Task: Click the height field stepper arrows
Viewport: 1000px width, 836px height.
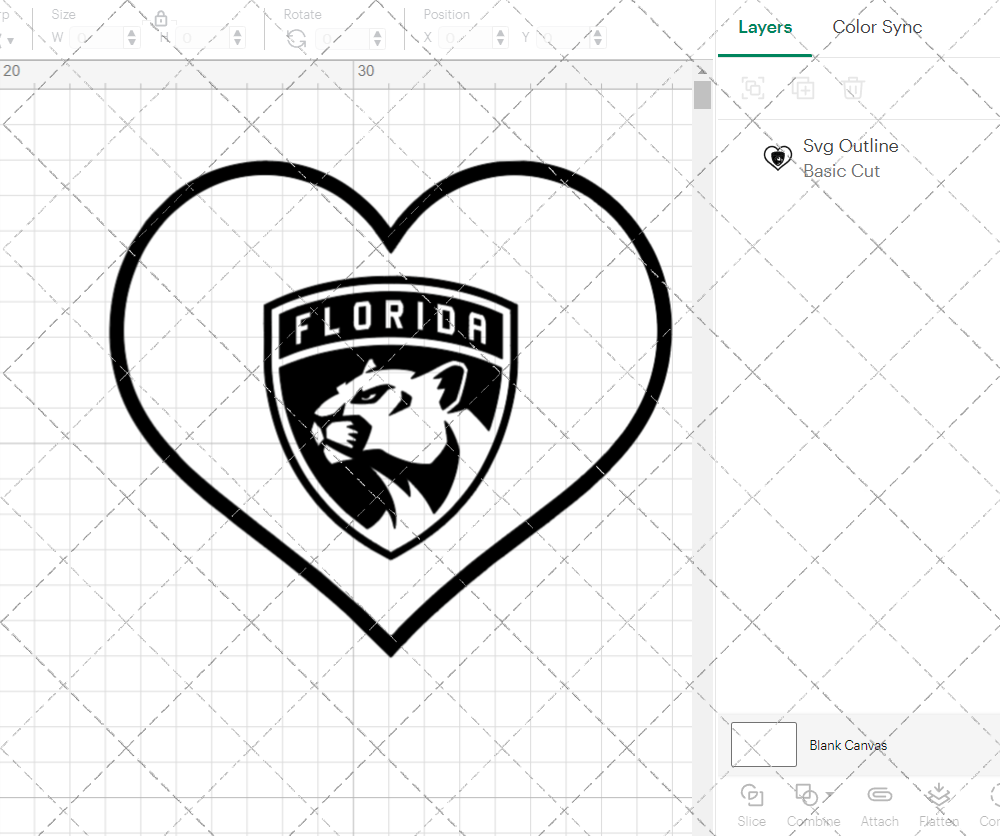Action: (238, 38)
